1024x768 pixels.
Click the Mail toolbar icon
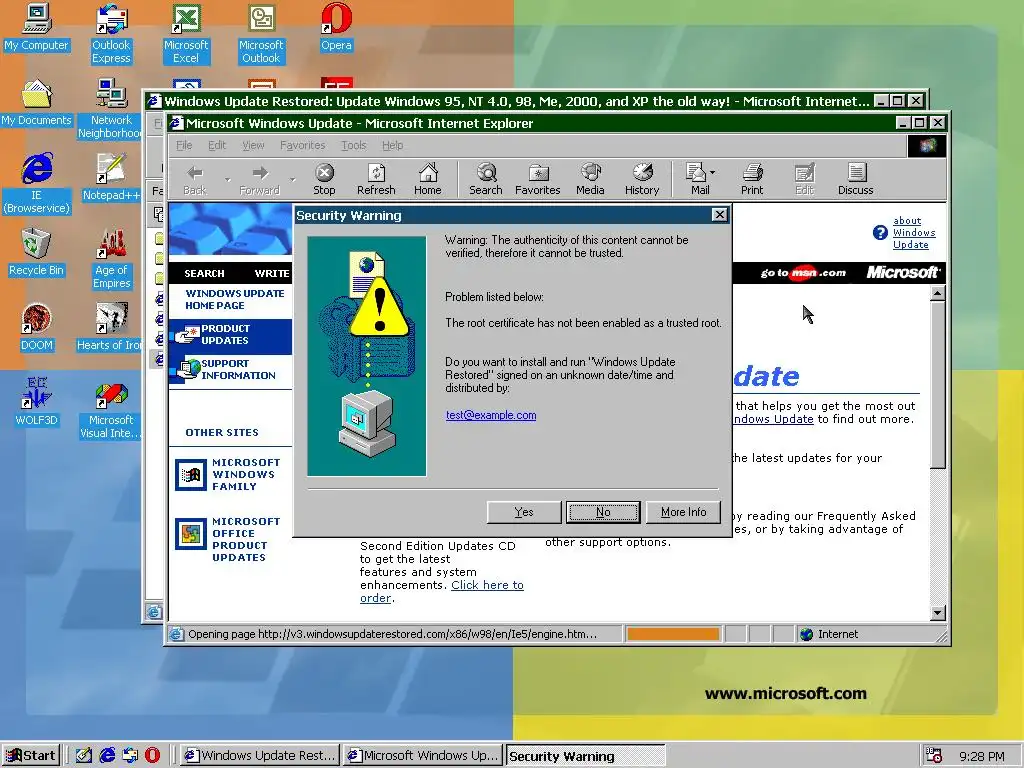click(696, 179)
